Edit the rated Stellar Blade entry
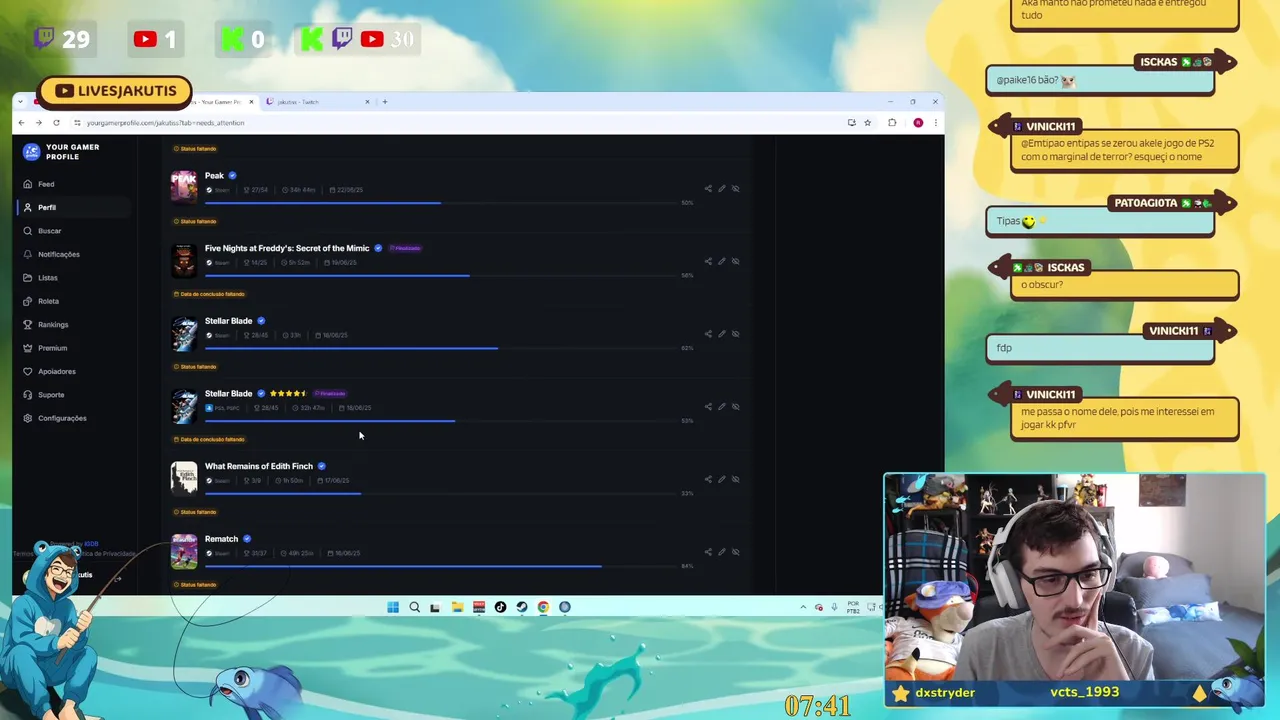 click(721, 406)
